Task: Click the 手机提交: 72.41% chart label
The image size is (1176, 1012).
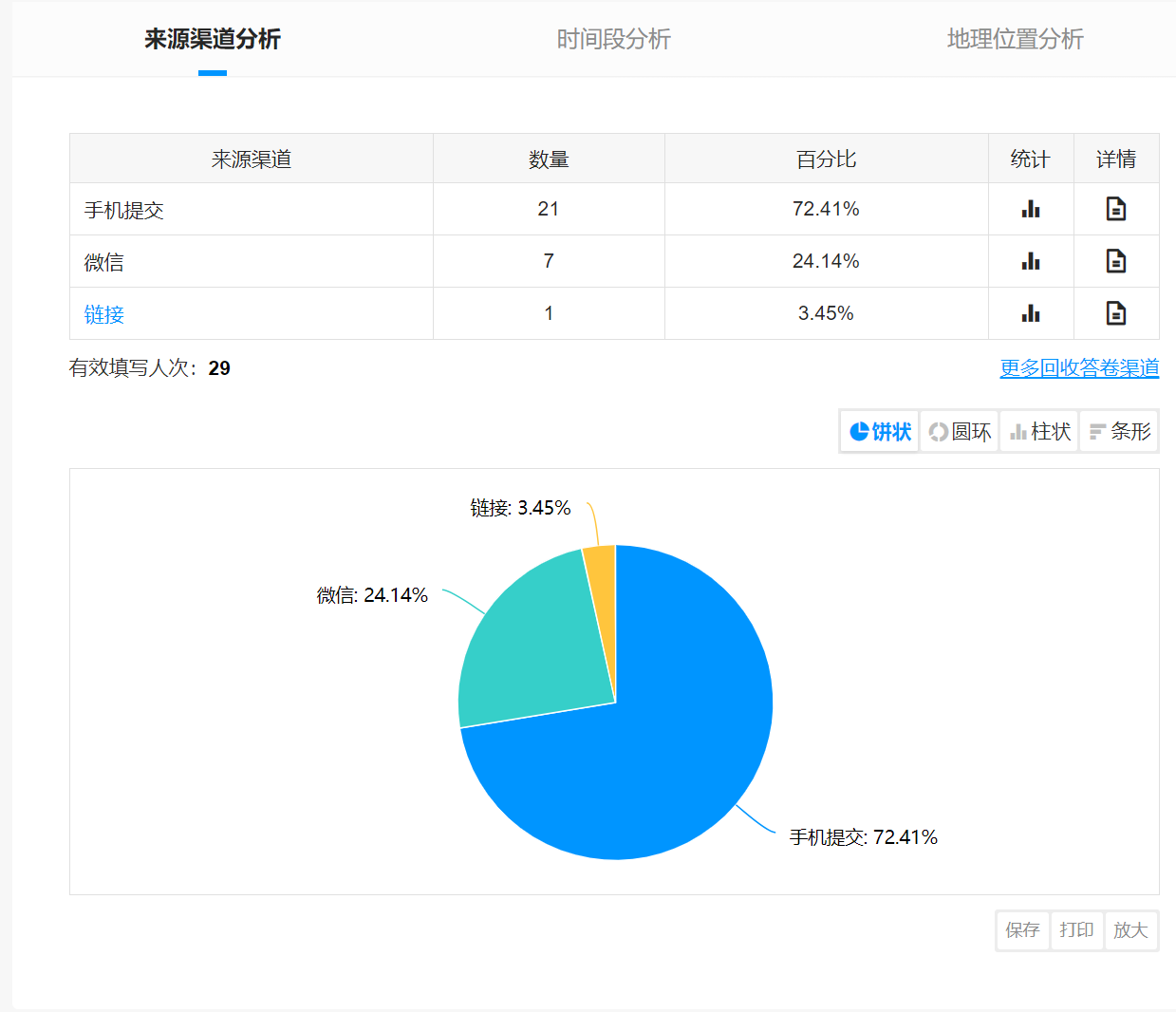Action: point(863,837)
